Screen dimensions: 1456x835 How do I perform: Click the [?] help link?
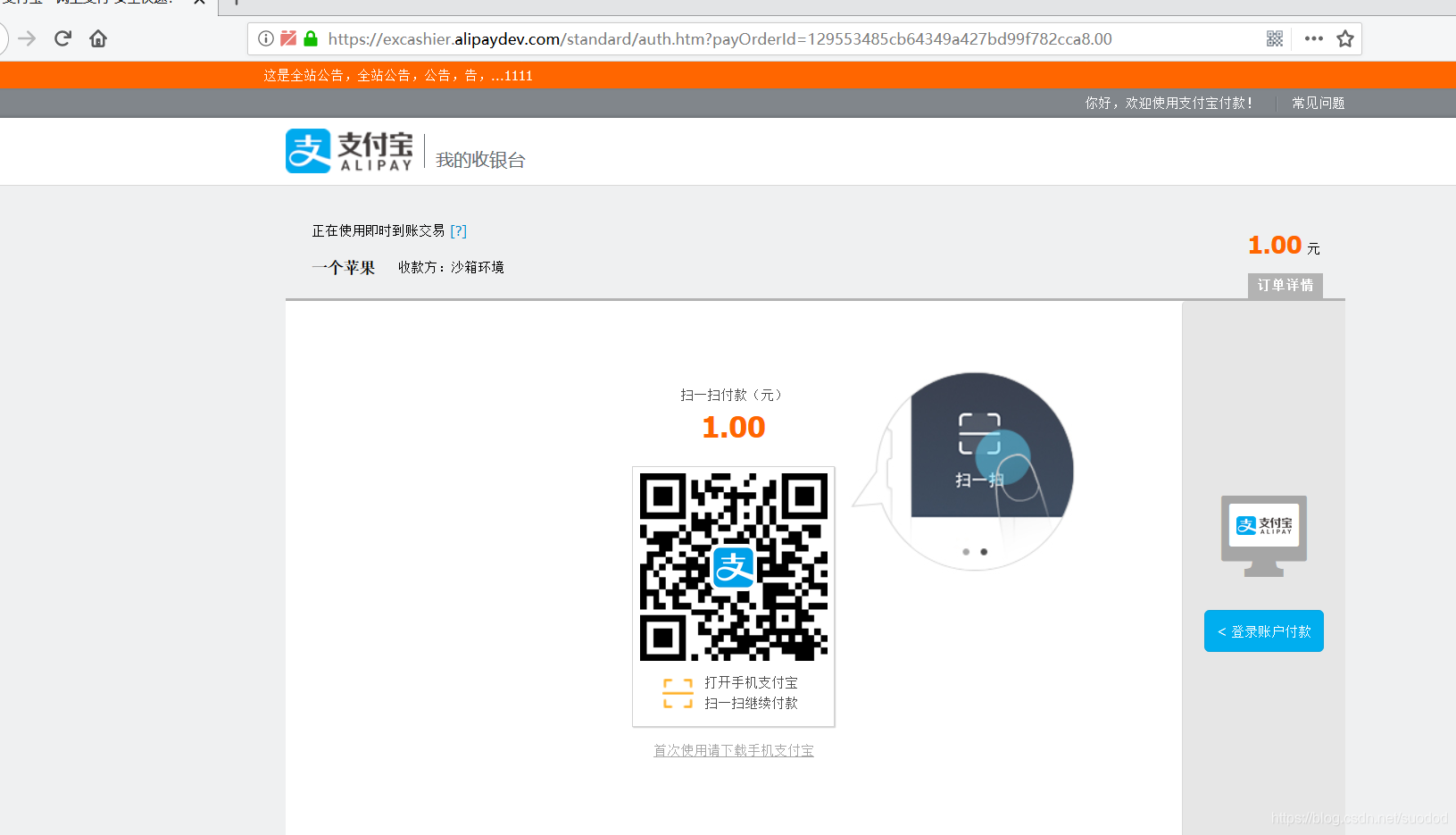tap(459, 230)
